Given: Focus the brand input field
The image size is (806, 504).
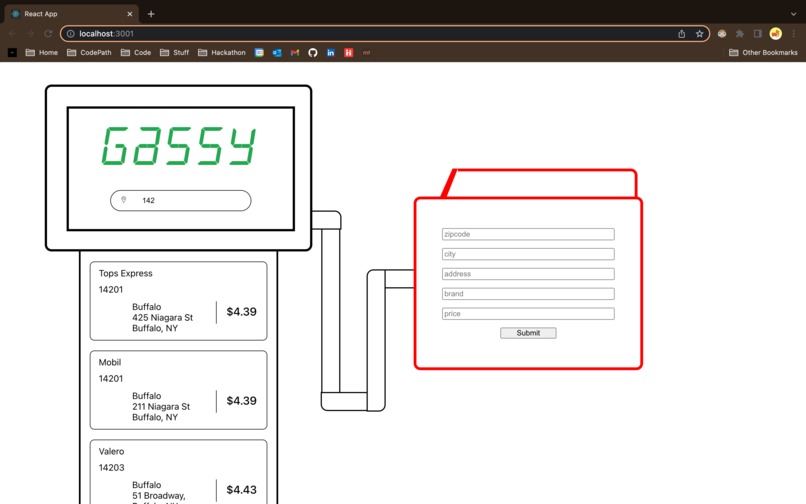Looking at the screenshot, I should [528, 294].
